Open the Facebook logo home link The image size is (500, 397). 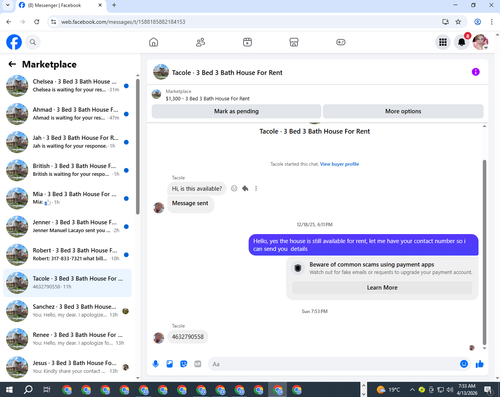14,42
